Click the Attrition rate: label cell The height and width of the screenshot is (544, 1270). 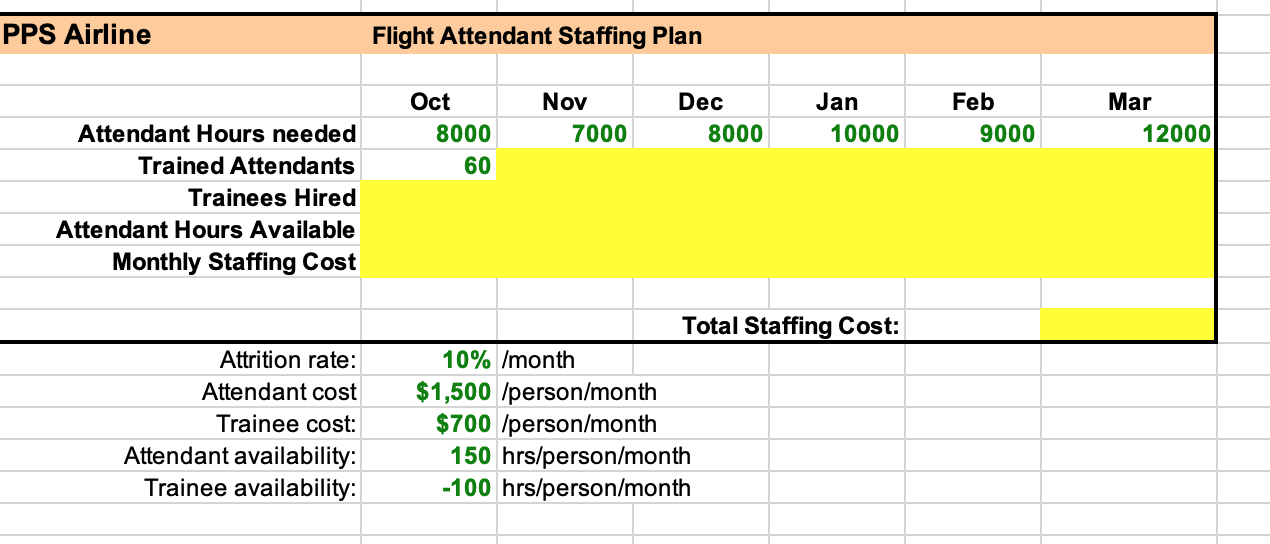coord(180,360)
